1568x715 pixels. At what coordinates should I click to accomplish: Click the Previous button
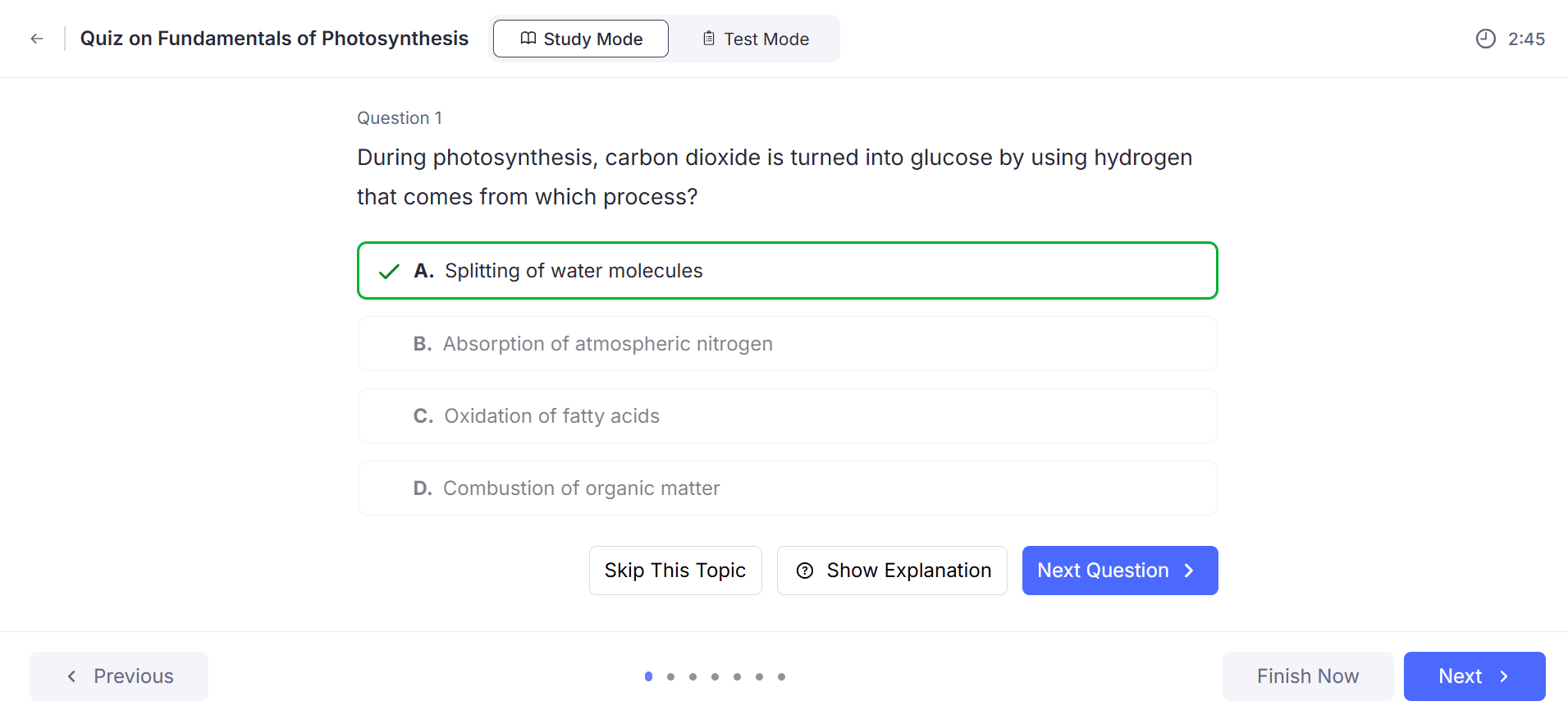(x=119, y=676)
